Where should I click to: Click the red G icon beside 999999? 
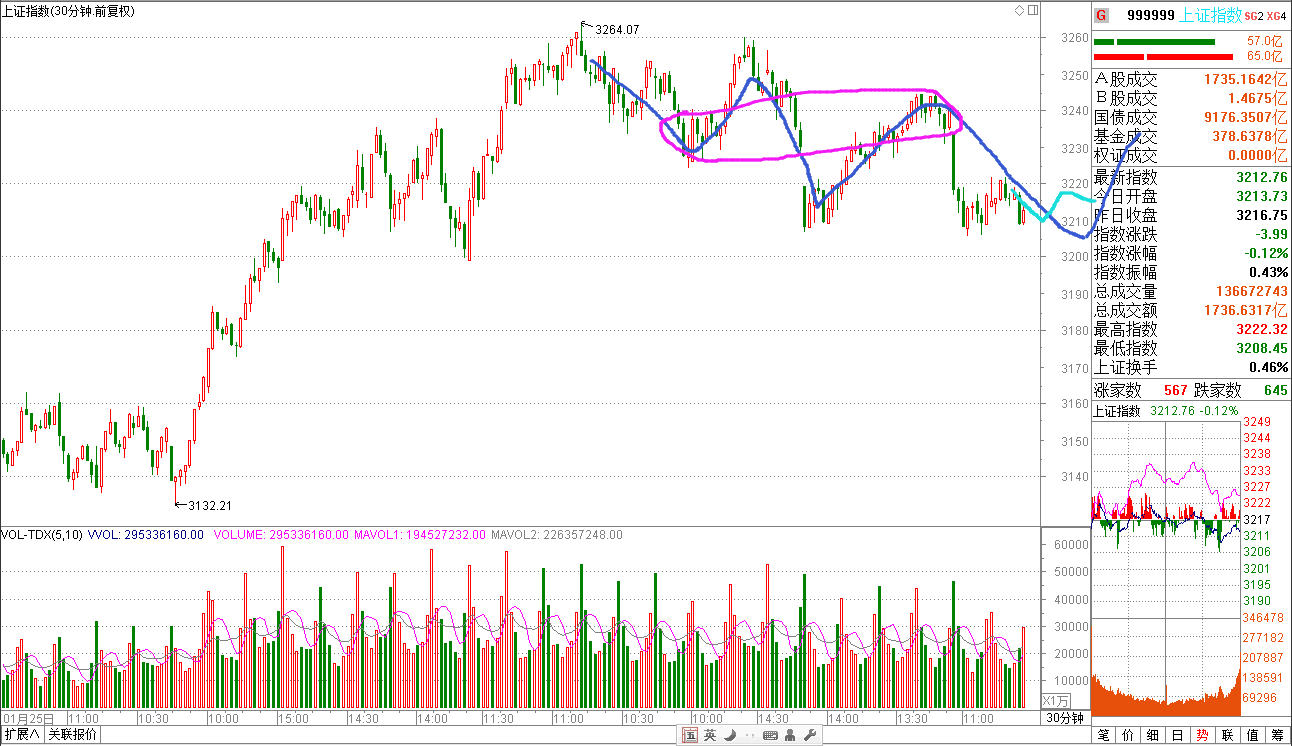tap(1101, 15)
